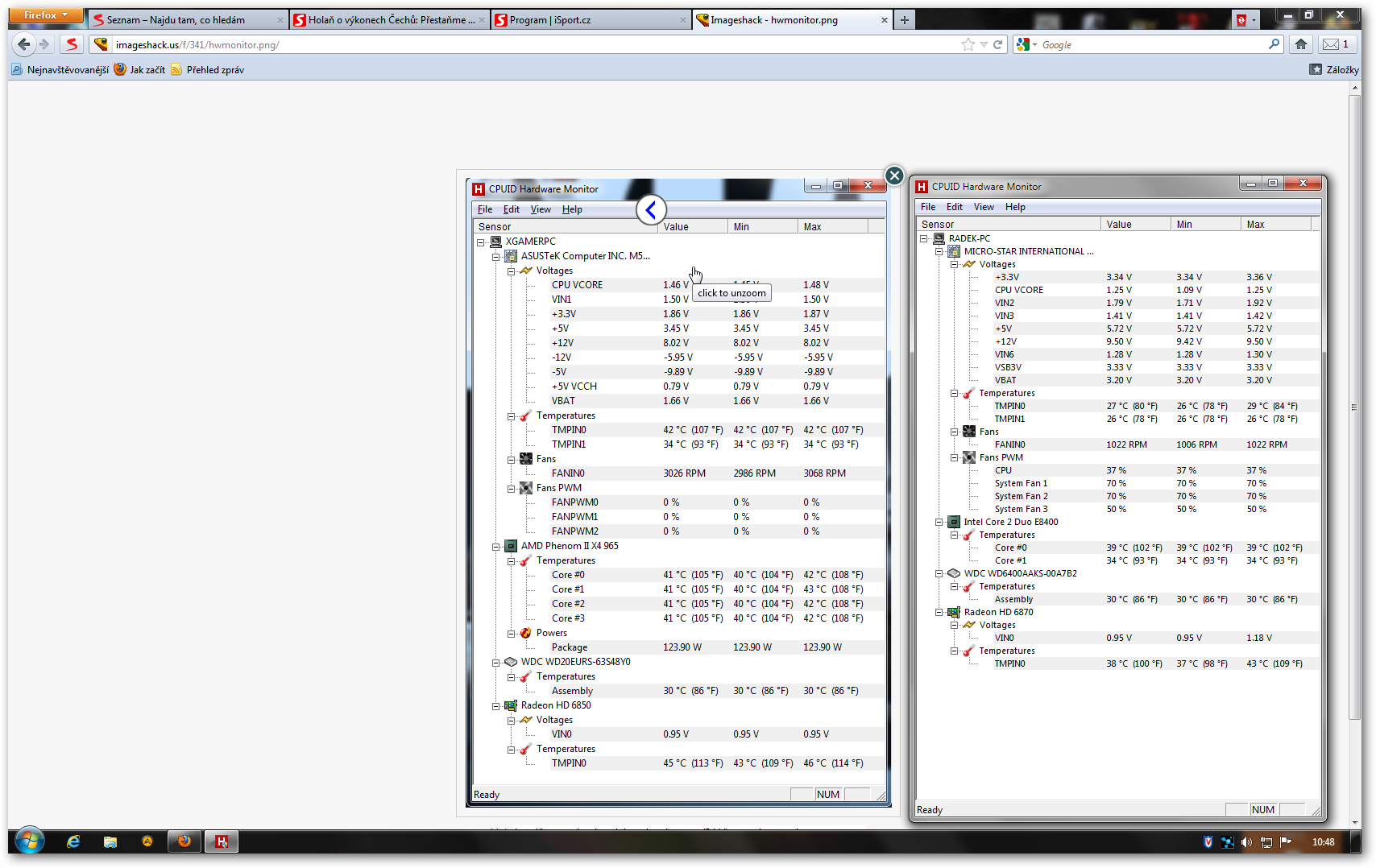Screen dimensions: 1376x868
Task: Open the Přehled zpráv bookmark
Action: point(208,70)
